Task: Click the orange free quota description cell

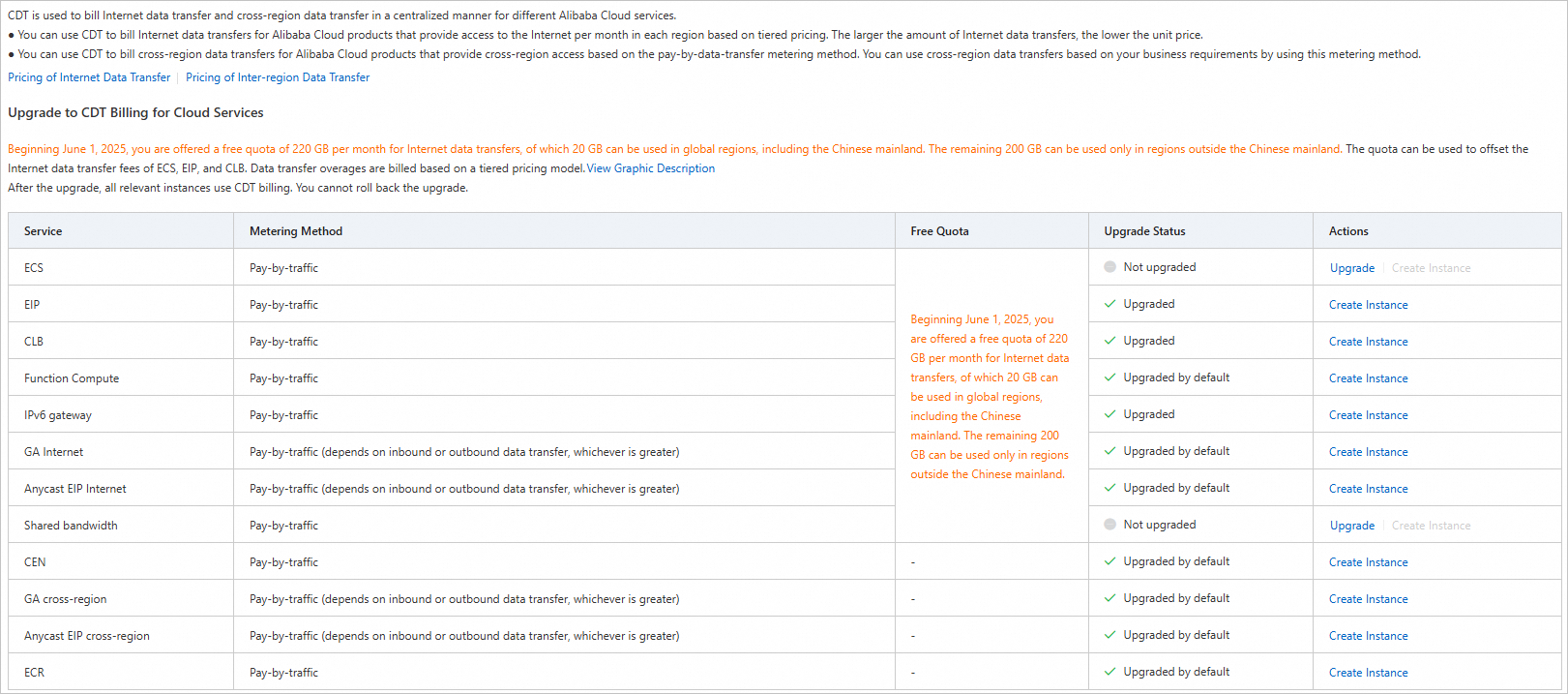Action: point(991,396)
